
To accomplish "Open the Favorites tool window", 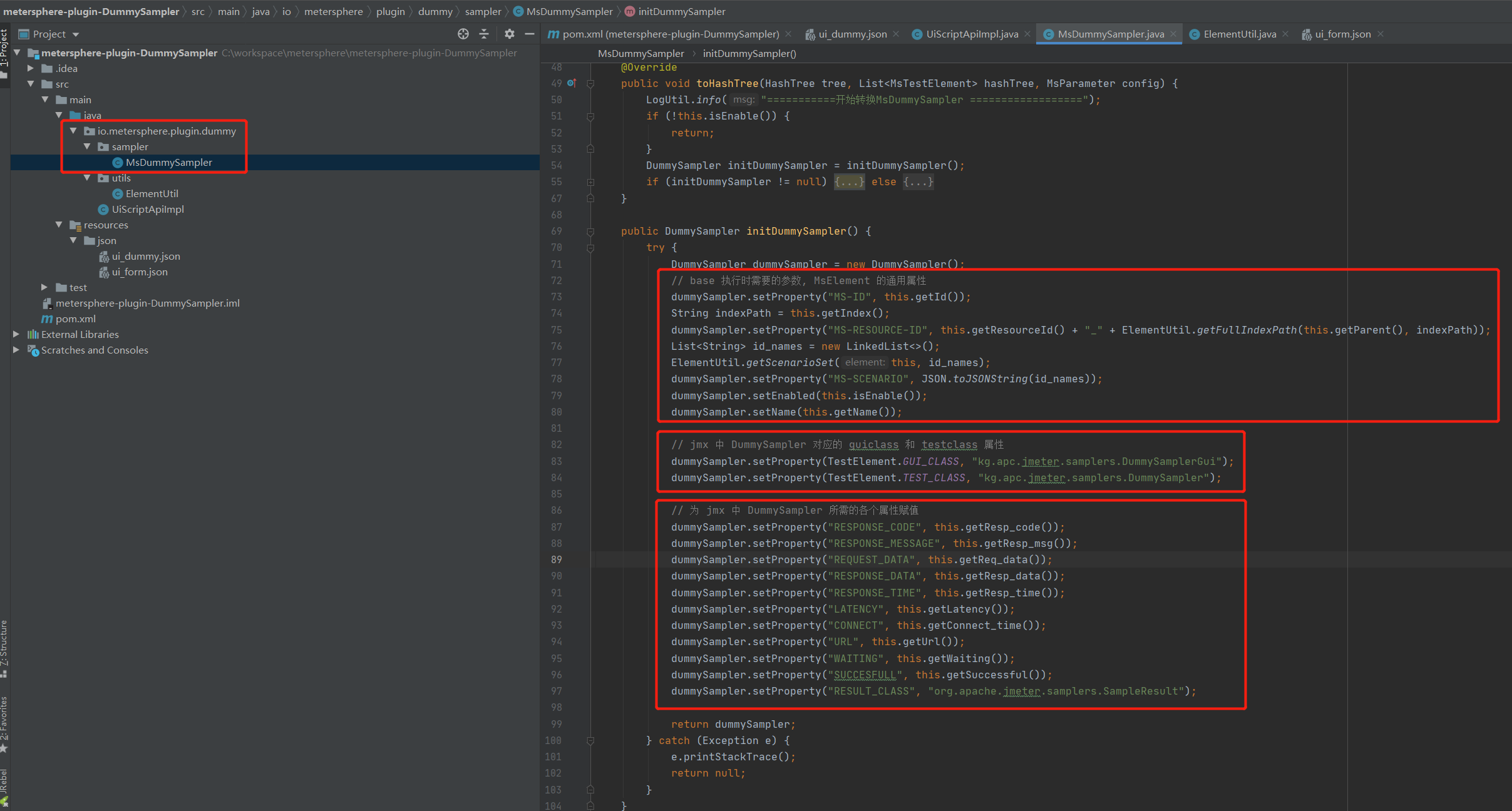I will (4, 724).
